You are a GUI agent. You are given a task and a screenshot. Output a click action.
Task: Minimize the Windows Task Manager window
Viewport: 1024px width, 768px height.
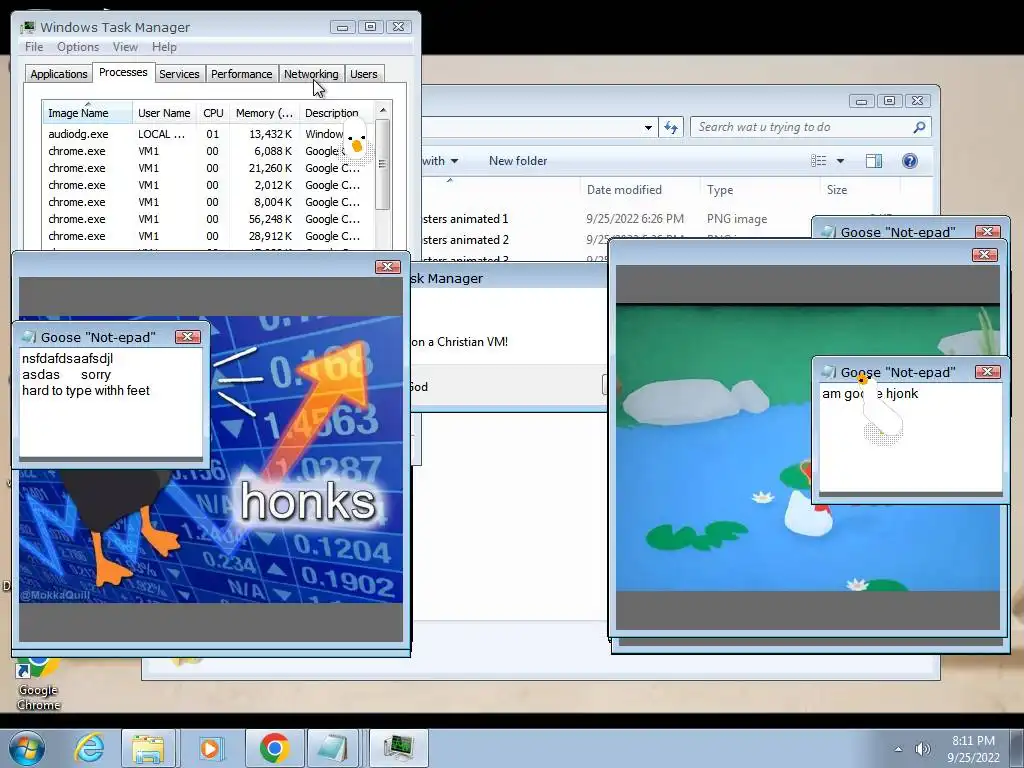pyautogui.click(x=342, y=27)
